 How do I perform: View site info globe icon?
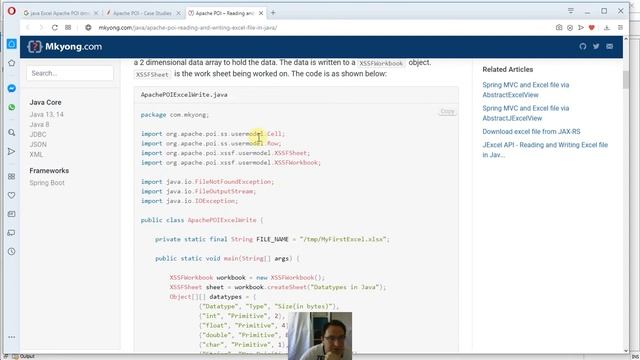pos(88,27)
